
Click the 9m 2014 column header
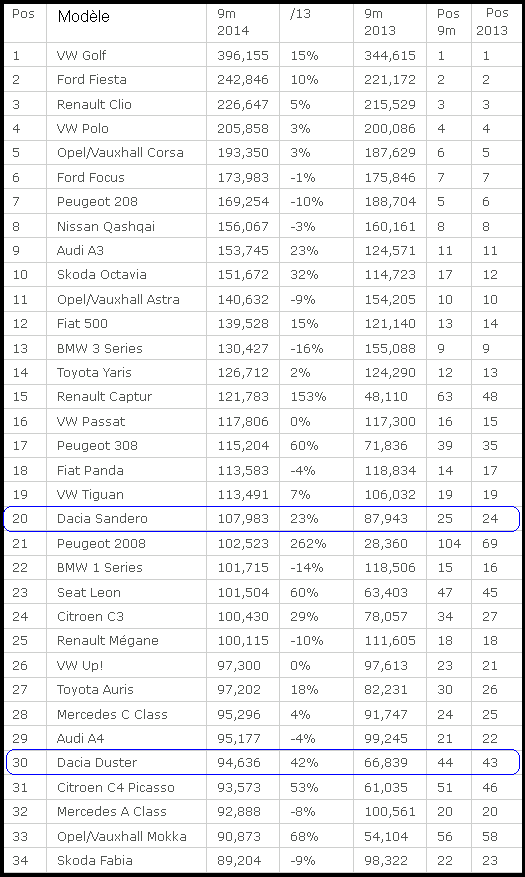click(233, 22)
